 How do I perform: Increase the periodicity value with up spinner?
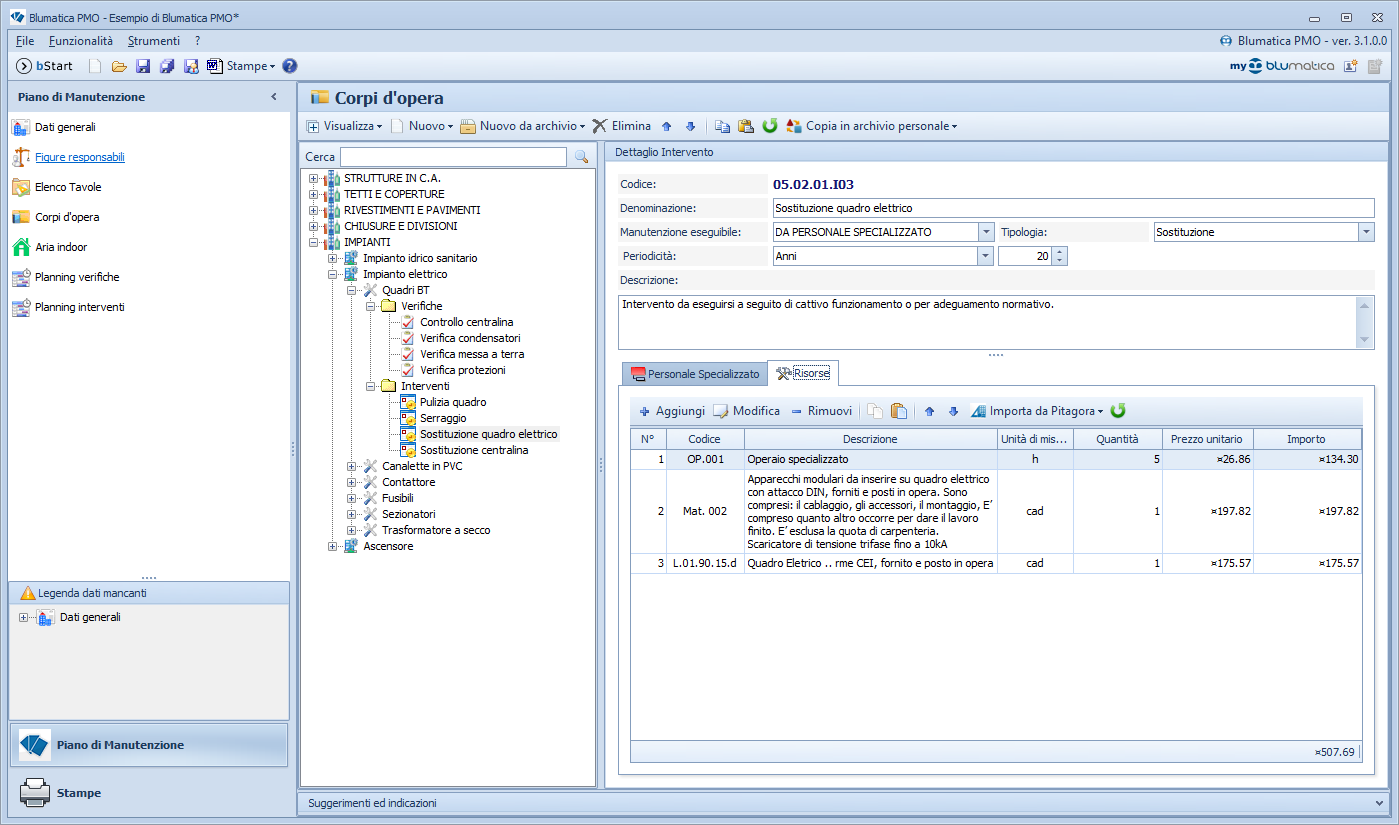(x=1060, y=252)
